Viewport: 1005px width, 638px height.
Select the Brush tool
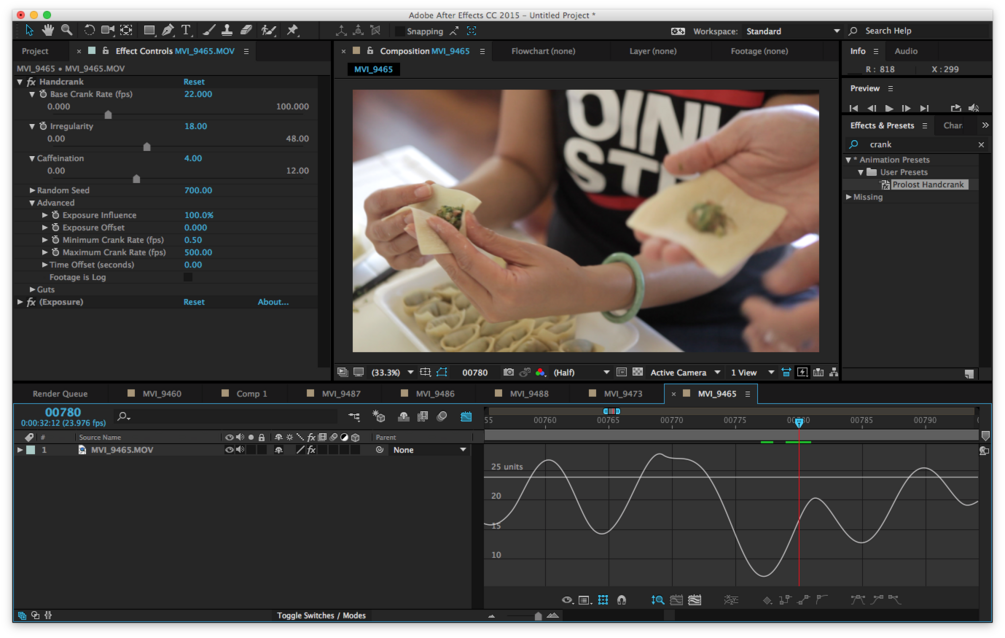209,30
